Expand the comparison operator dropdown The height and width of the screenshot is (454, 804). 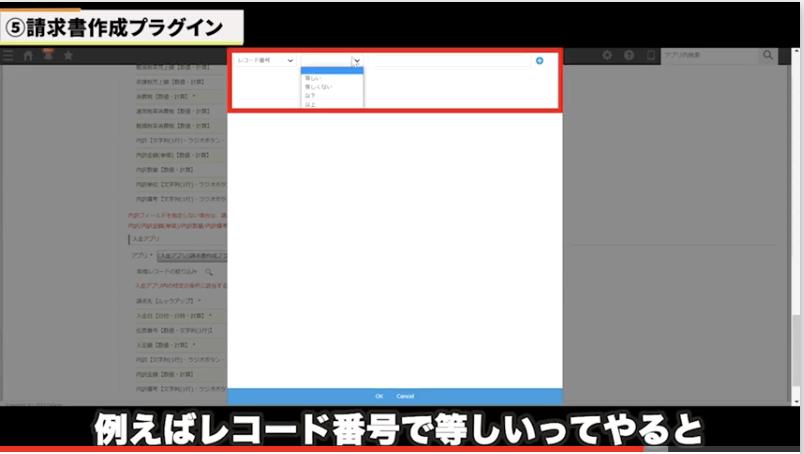pos(331,61)
